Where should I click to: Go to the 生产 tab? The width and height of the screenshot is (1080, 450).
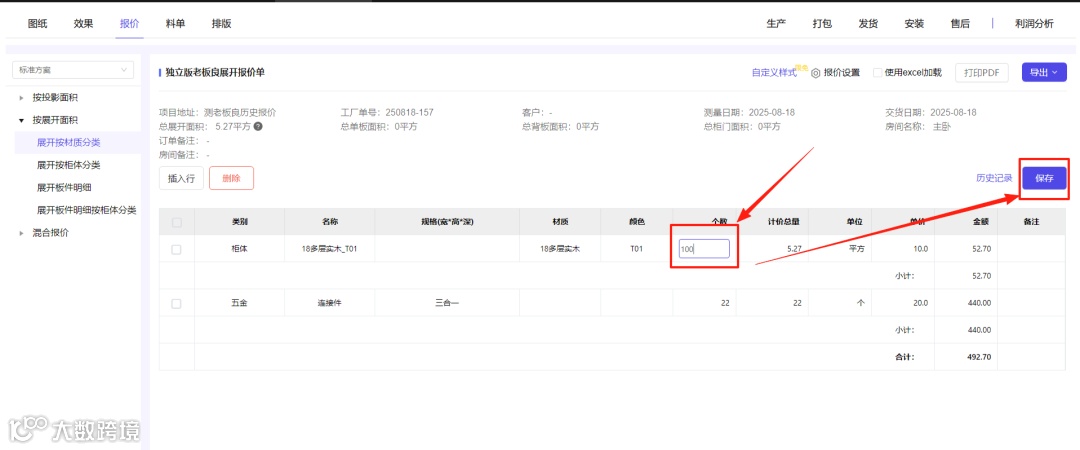(776, 23)
